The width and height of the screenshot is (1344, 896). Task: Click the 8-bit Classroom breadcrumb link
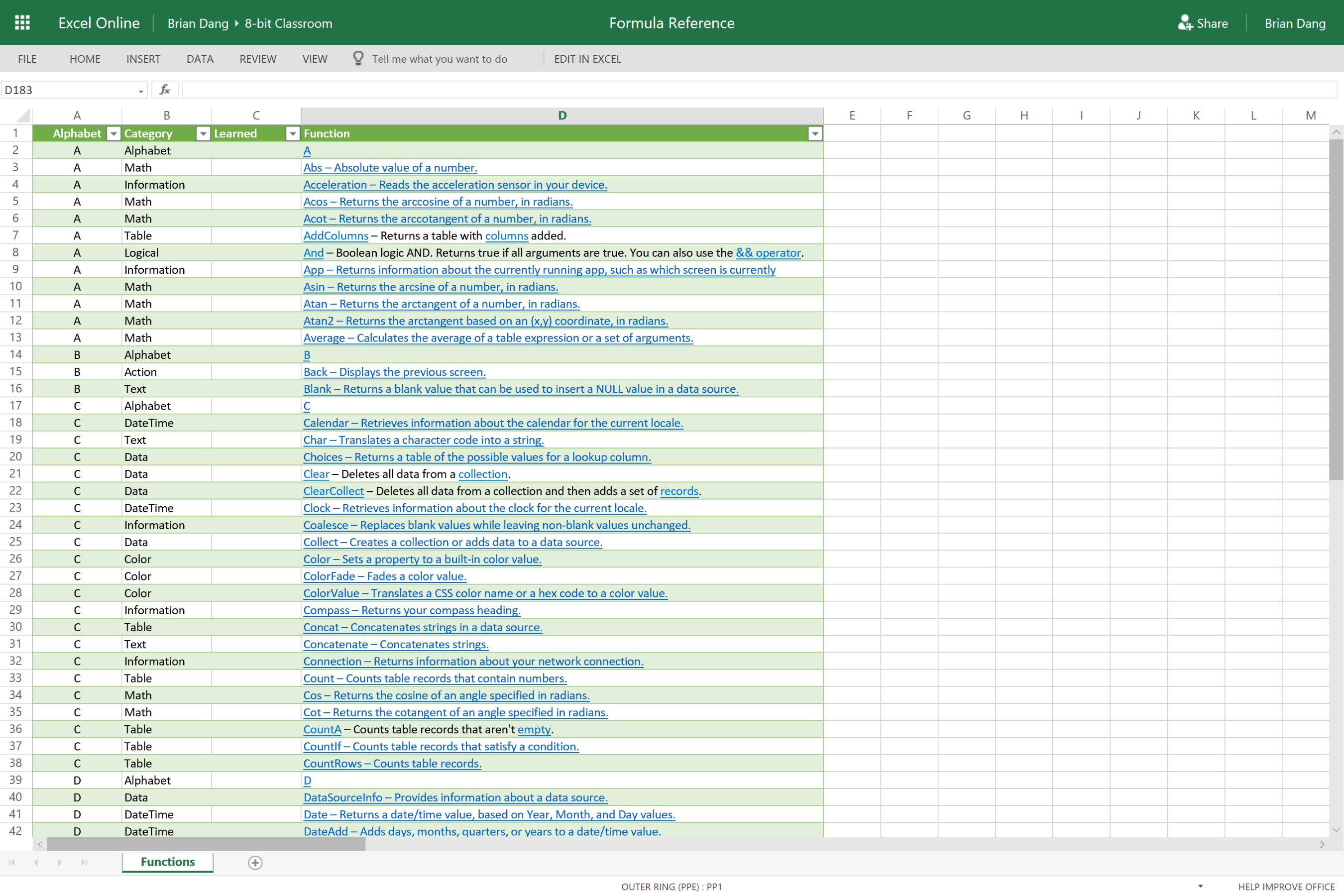(288, 23)
